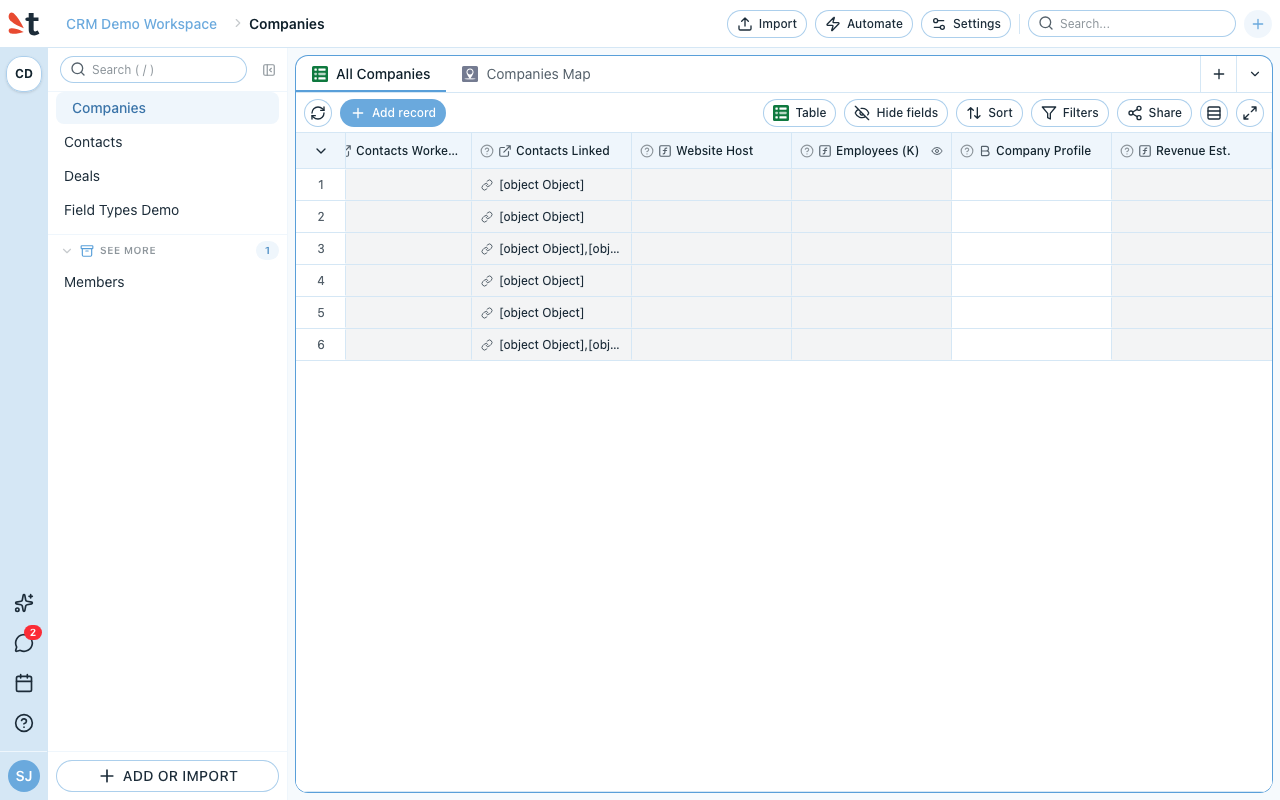Open the views dropdown chevron
Screen dimensions: 1280x800
pos(1255,74)
